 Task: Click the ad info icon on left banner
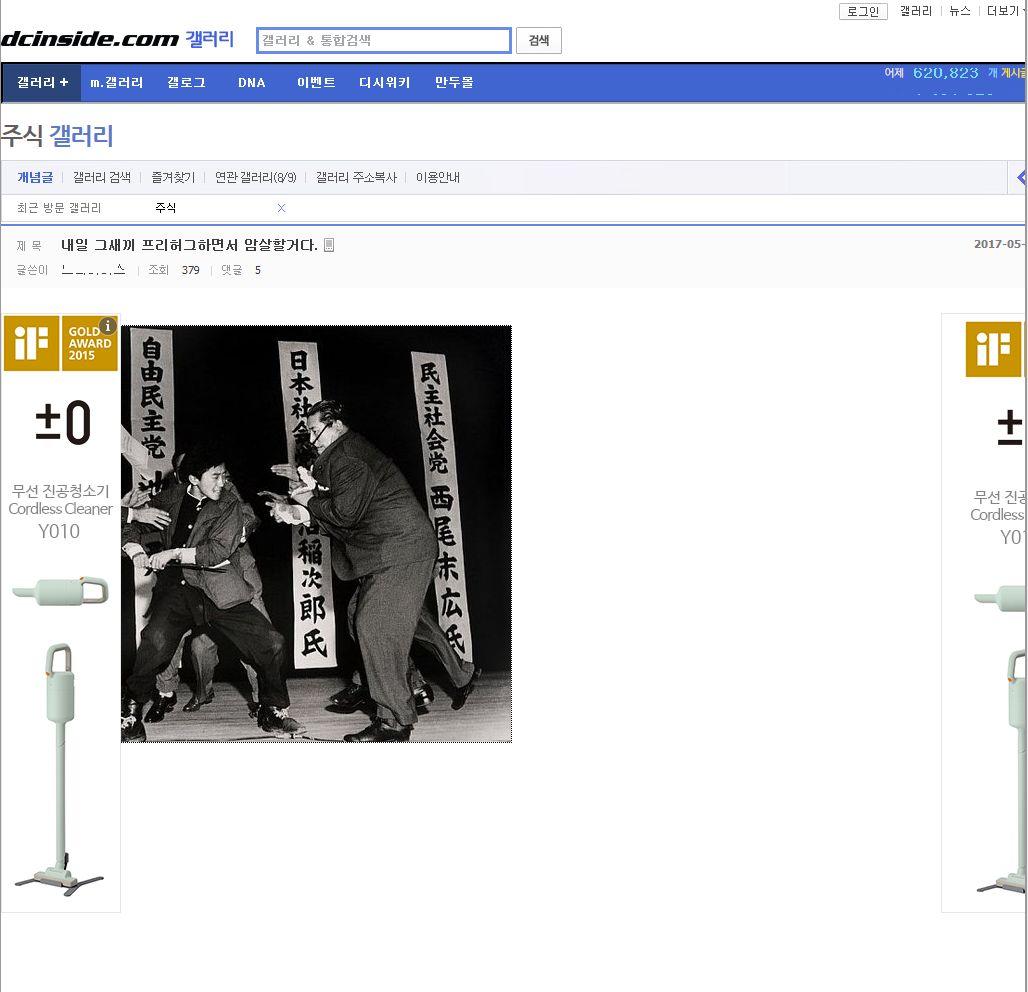108,326
